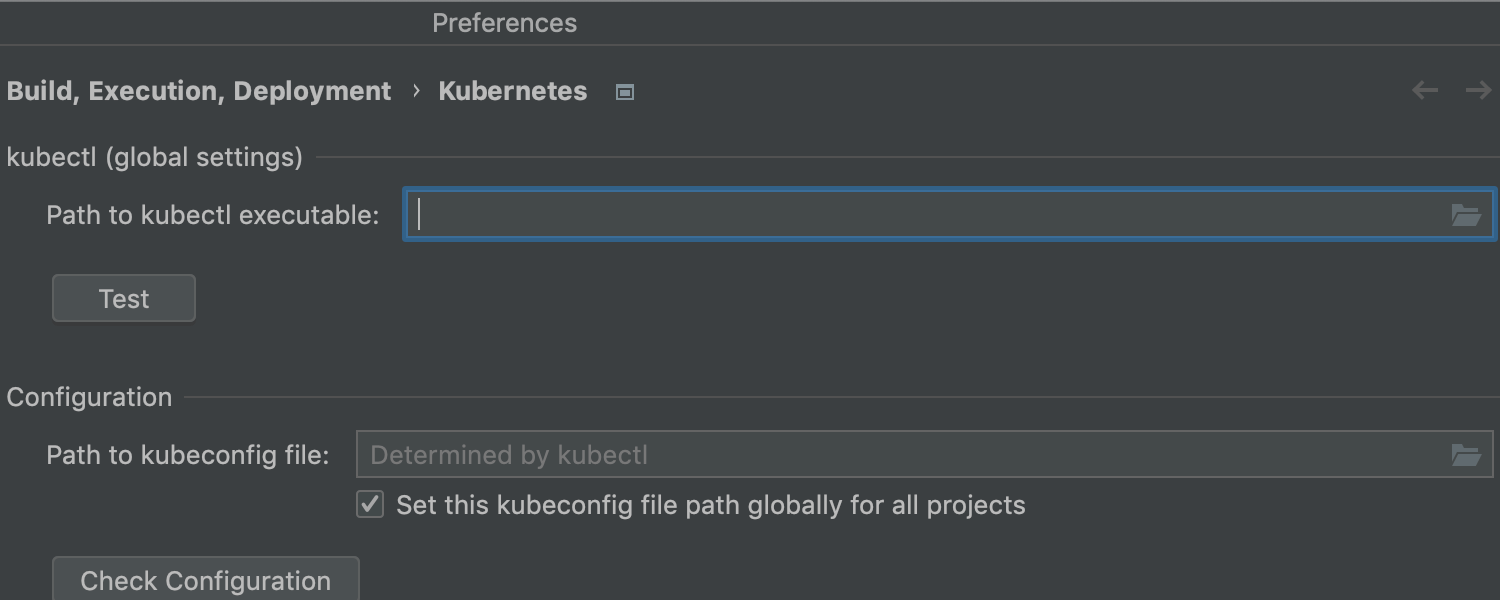
Task: Click the 'Path to kubeconfig file' label
Action: pos(188,455)
